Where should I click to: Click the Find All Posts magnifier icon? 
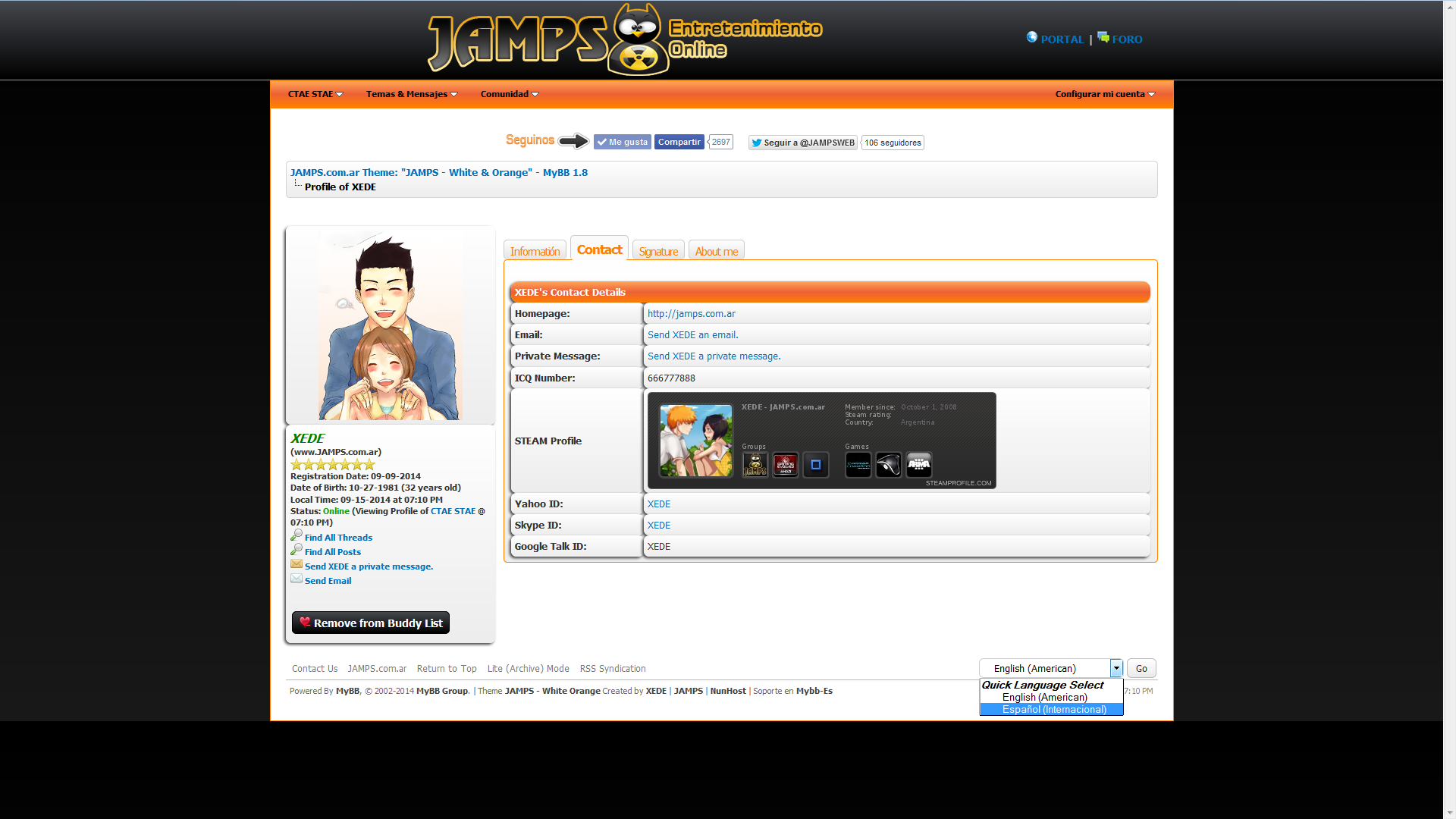297,550
